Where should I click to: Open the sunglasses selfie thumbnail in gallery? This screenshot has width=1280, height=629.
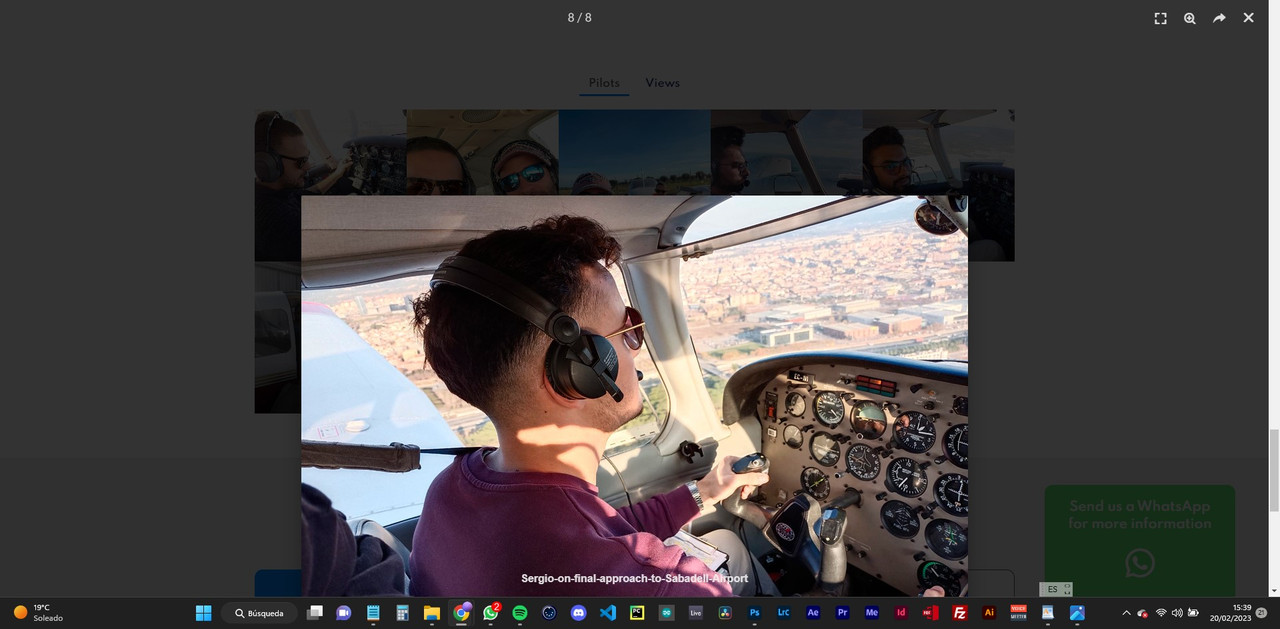[x=482, y=152]
